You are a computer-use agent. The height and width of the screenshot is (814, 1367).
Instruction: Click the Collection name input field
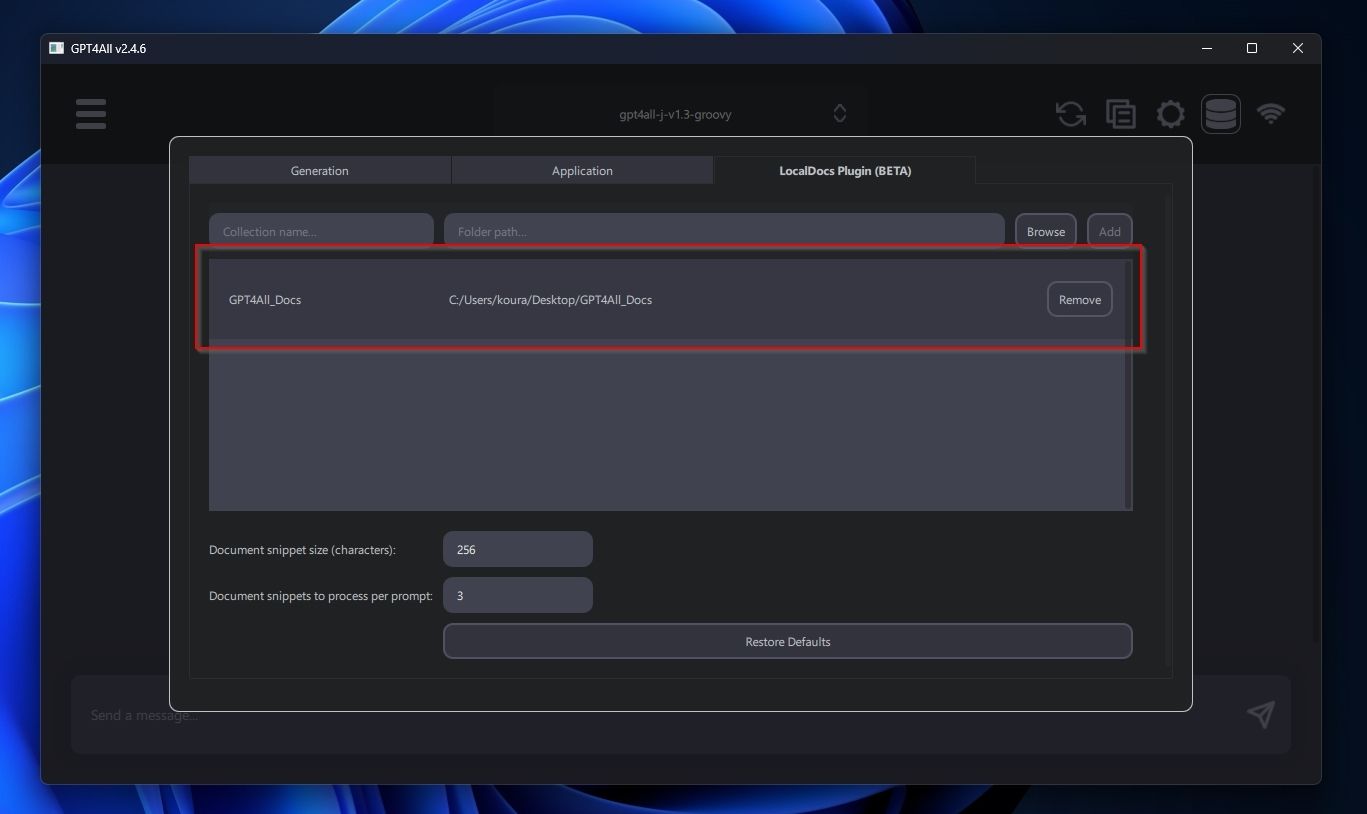[x=320, y=231]
